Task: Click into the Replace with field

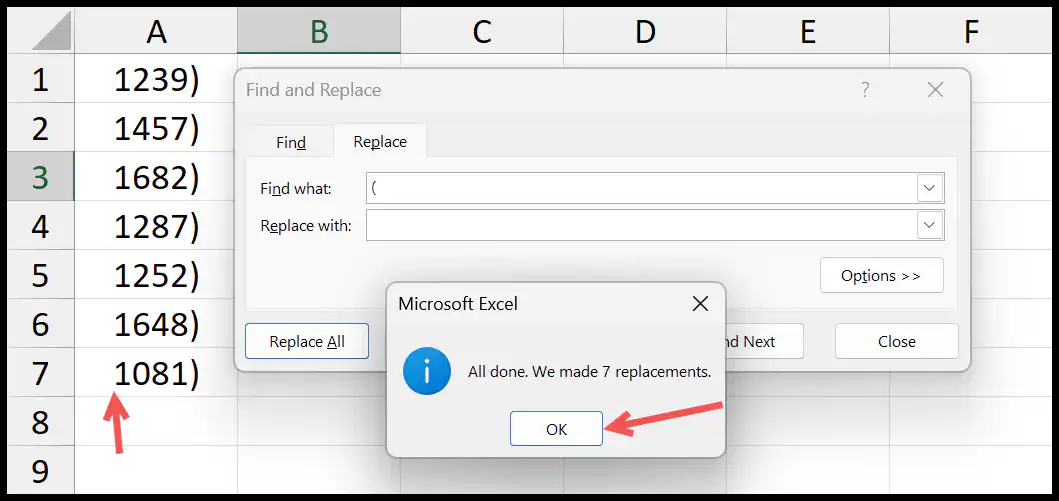Action: [642, 225]
